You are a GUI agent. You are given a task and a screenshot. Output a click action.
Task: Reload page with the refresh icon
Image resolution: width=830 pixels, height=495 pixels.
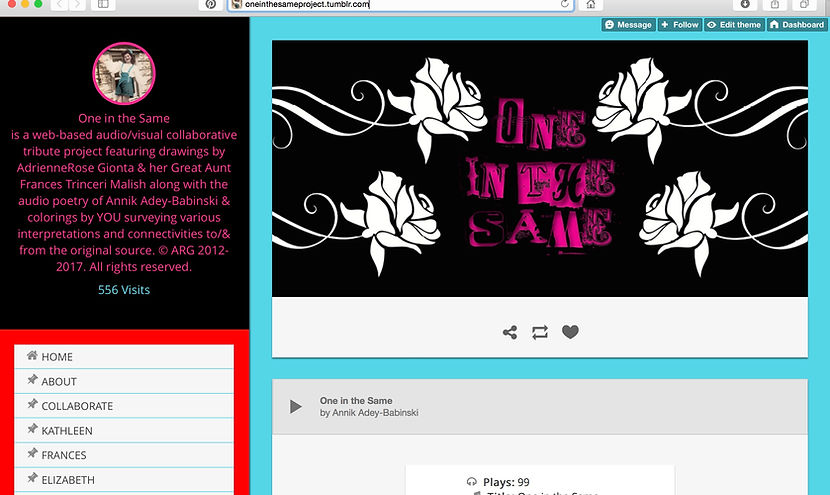tap(565, 4)
